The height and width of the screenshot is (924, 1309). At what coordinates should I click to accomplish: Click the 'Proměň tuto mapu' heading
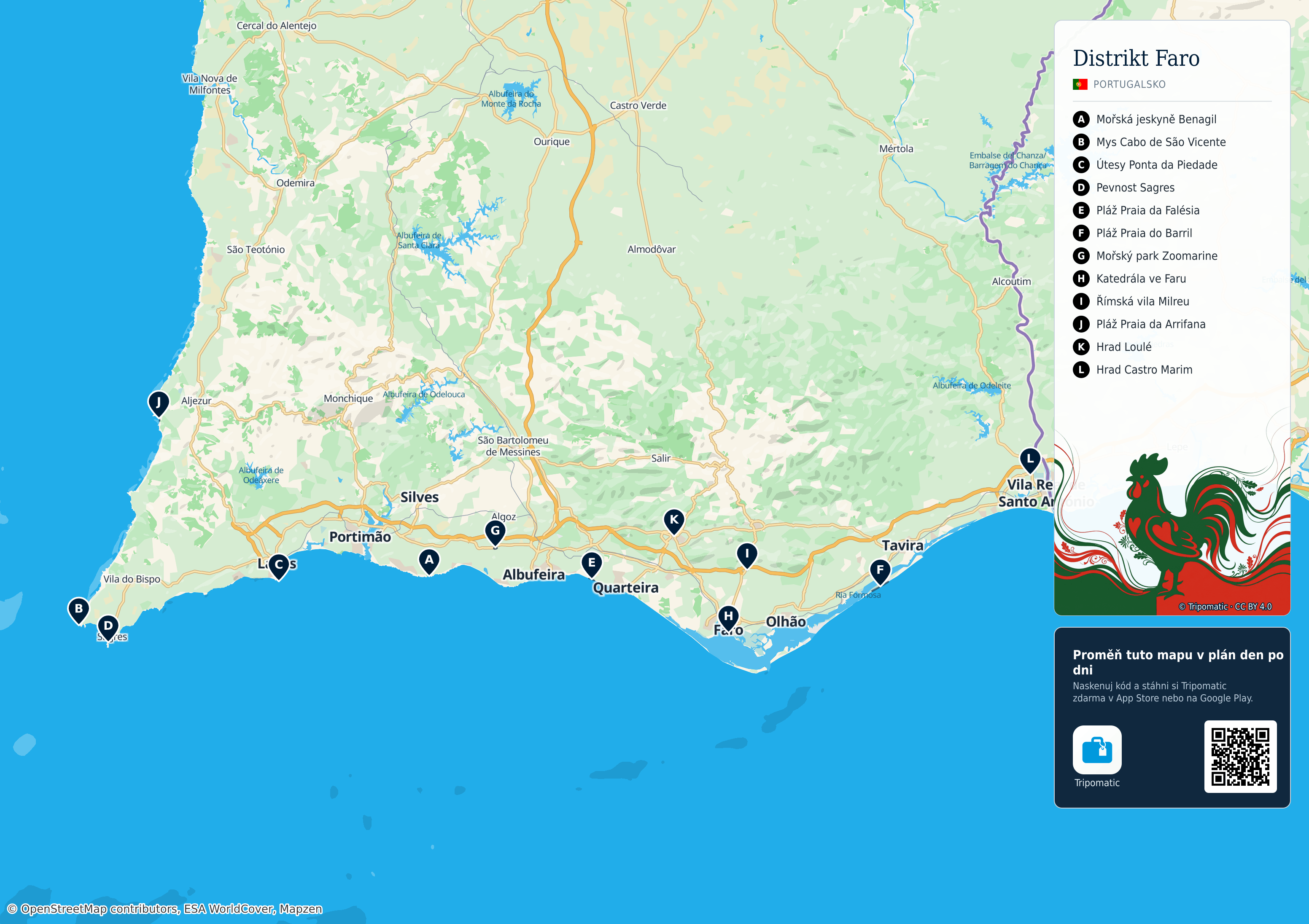coord(1178,662)
